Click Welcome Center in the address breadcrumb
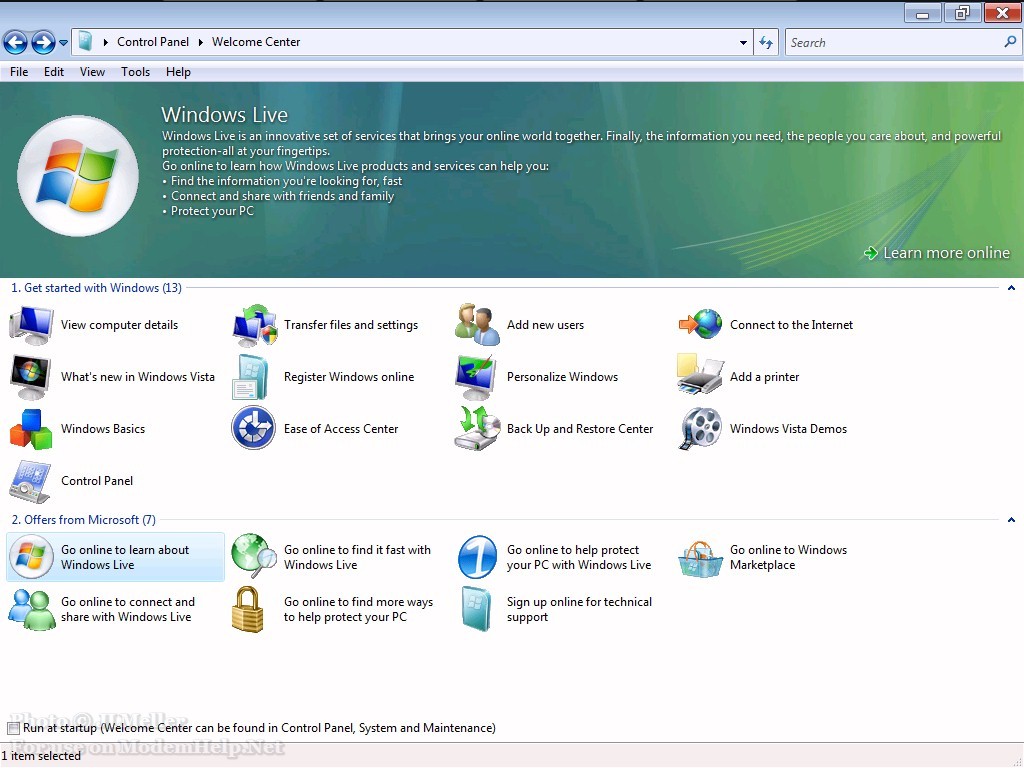The width and height of the screenshot is (1024, 768). 256,42
